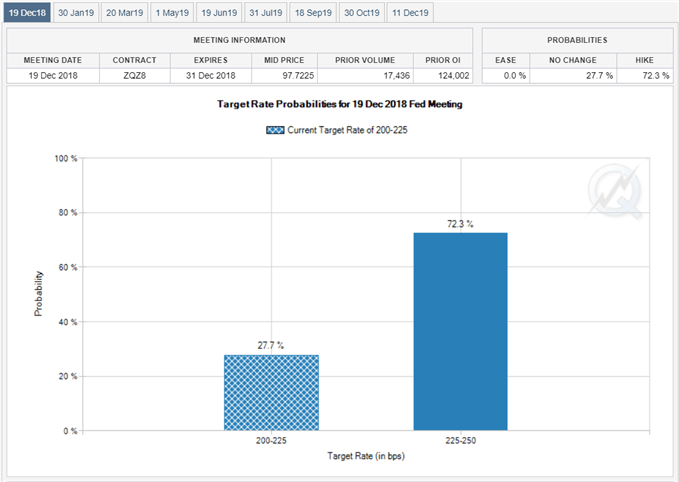Select the 11 Dec19 tab

(410, 13)
